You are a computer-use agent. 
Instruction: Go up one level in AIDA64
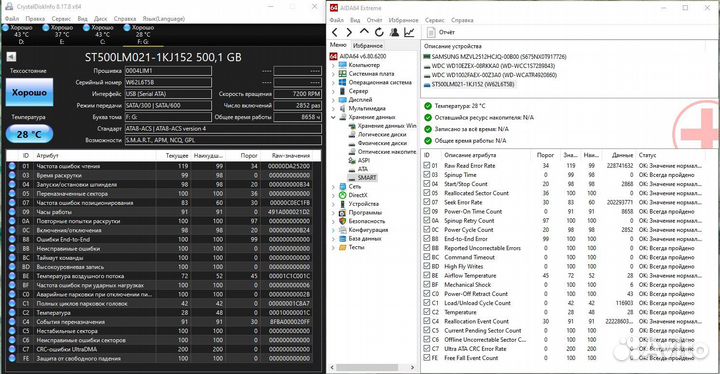(364, 31)
